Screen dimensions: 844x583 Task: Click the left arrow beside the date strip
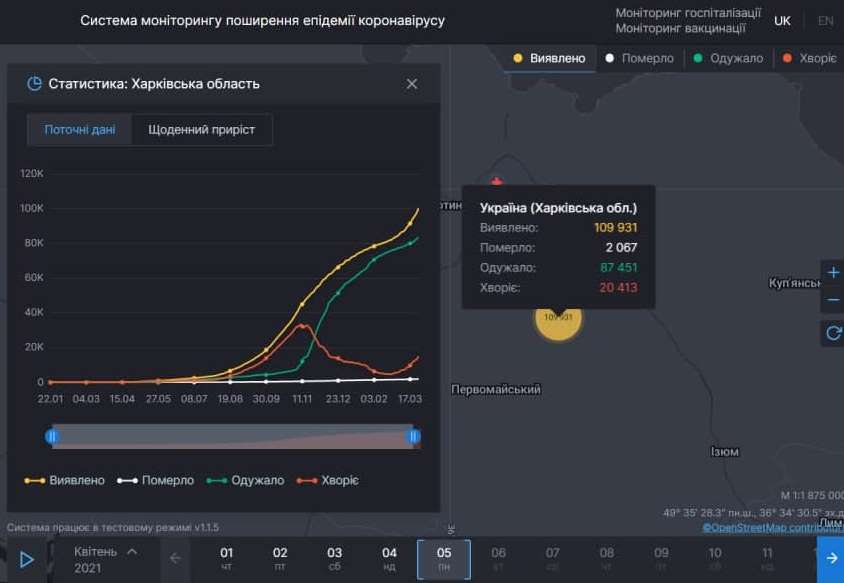[175, 560]
